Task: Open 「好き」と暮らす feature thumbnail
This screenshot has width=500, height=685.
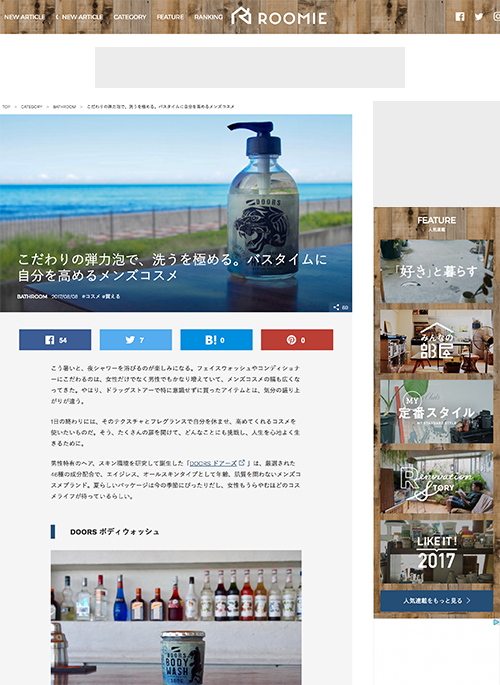Action: 437,271
